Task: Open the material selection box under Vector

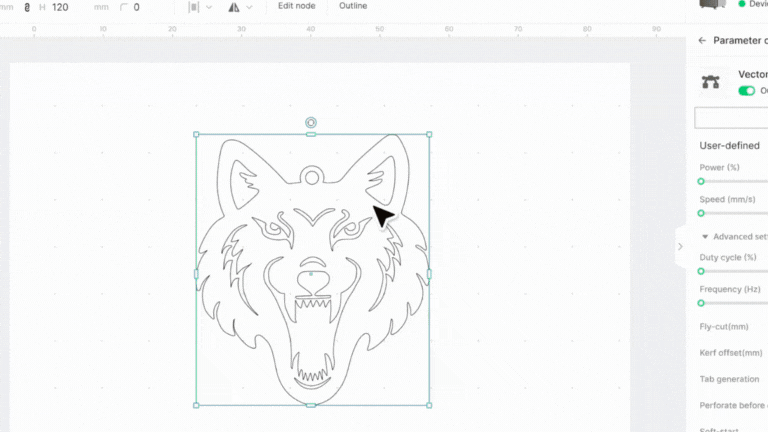Action: pos(732,118)
